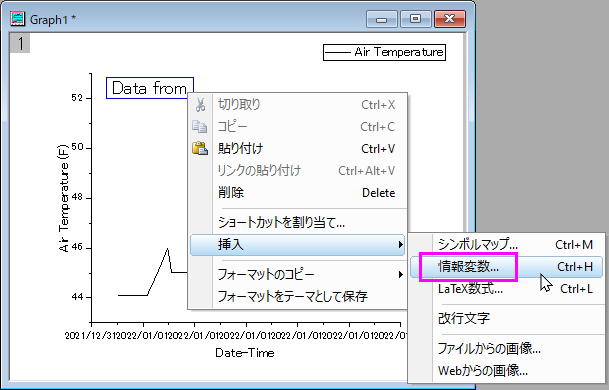This screenshot has width=609, height=390.
Task: Click the scissors icon beside 切り取り
Action: pos(200,105)
